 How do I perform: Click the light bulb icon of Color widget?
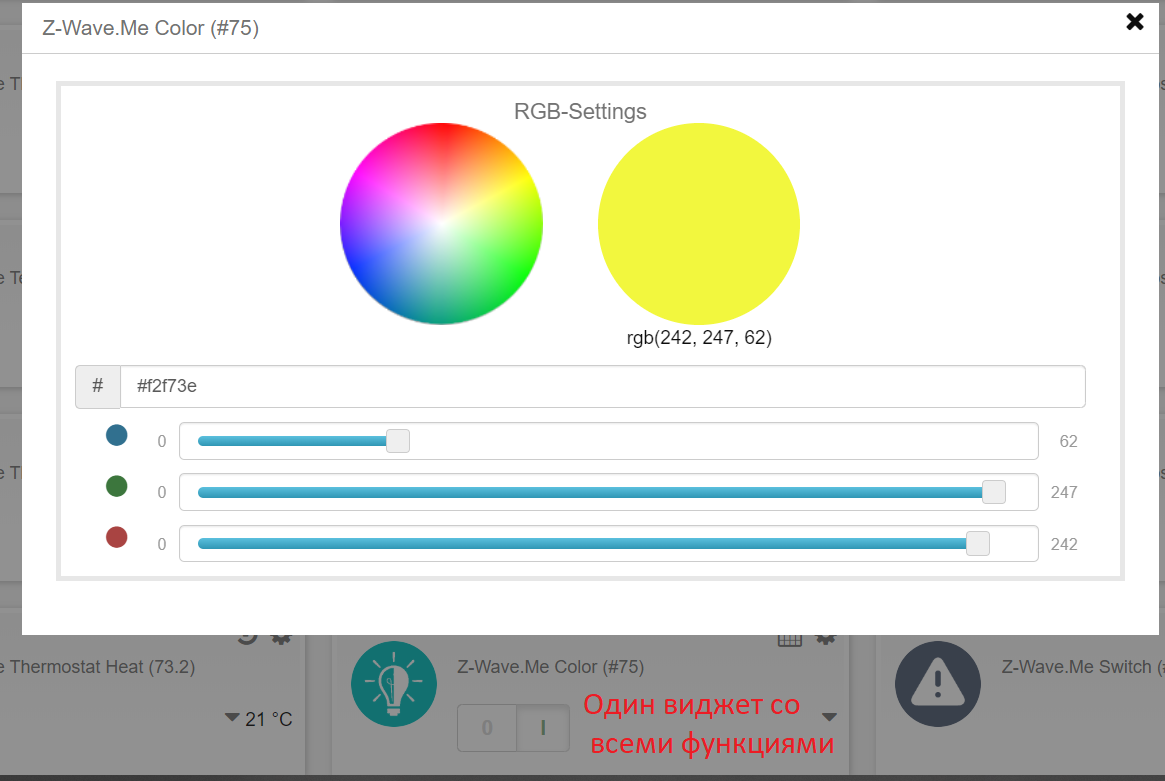click(394, 684)
